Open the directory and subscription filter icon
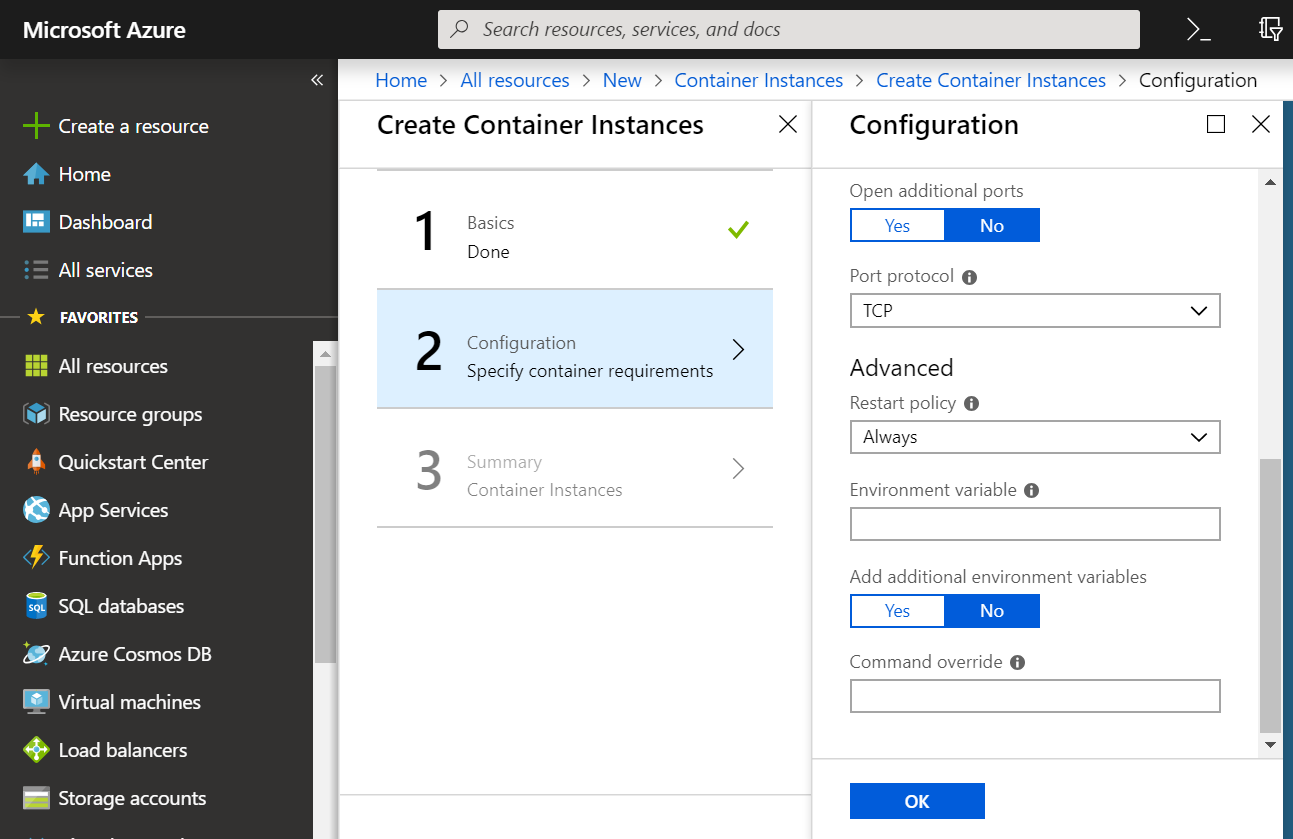The image size is (1293, 839). point(1270,29)
